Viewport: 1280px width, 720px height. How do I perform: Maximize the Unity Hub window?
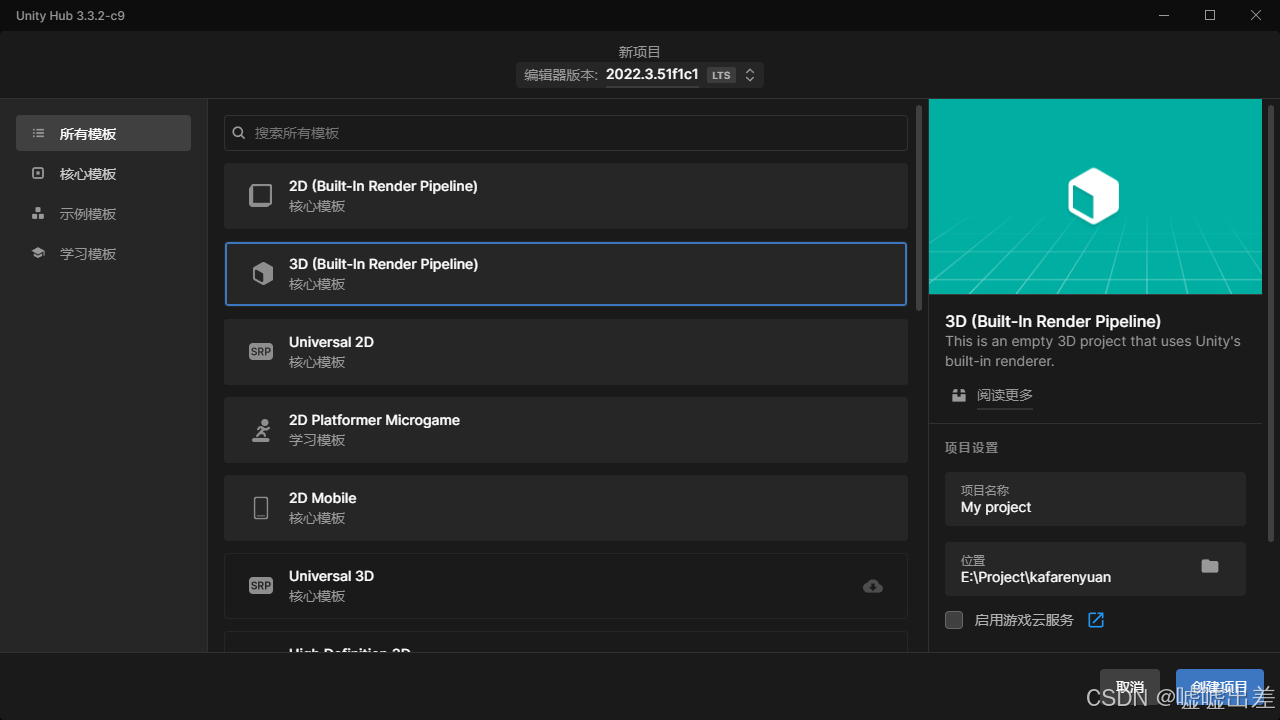click(1210, 15)
